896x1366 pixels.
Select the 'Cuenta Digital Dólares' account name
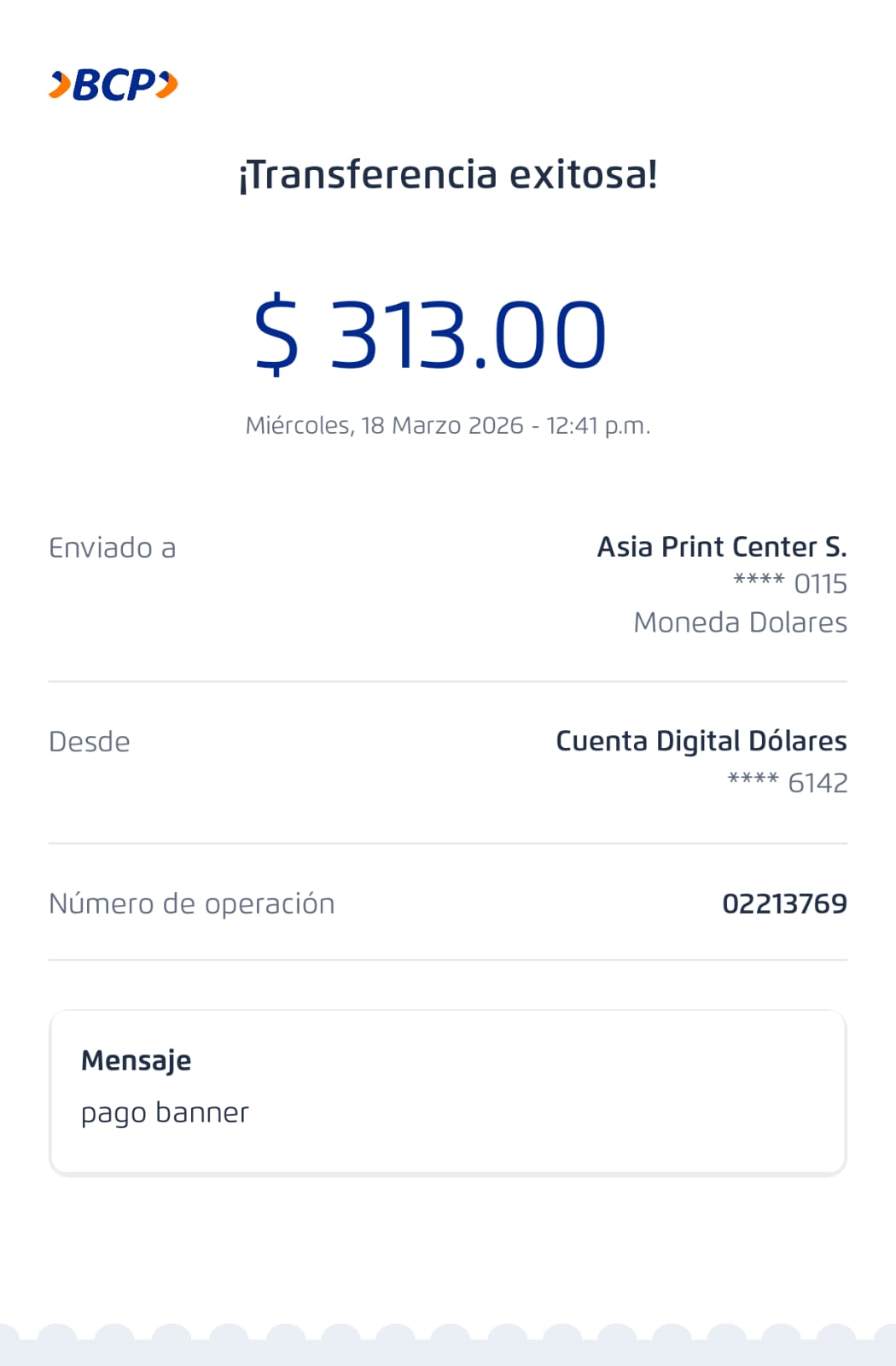coord(701,741)
